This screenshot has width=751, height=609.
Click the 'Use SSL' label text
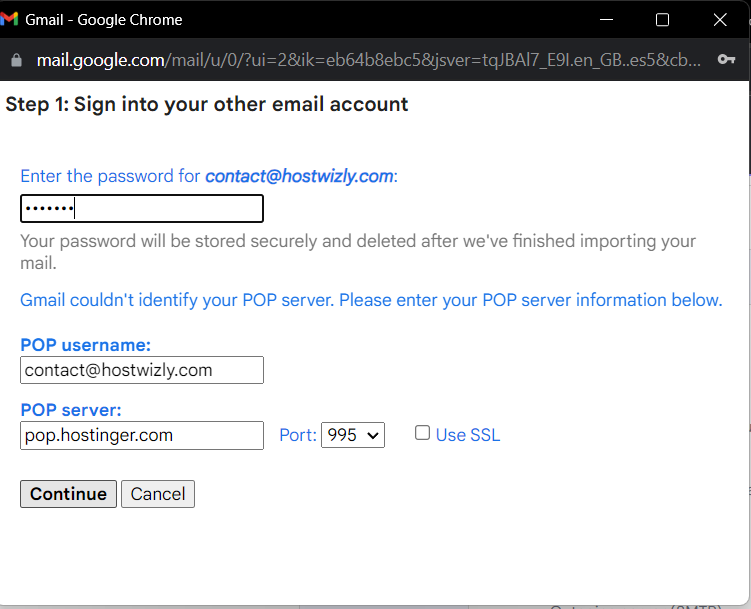point(468,435)
